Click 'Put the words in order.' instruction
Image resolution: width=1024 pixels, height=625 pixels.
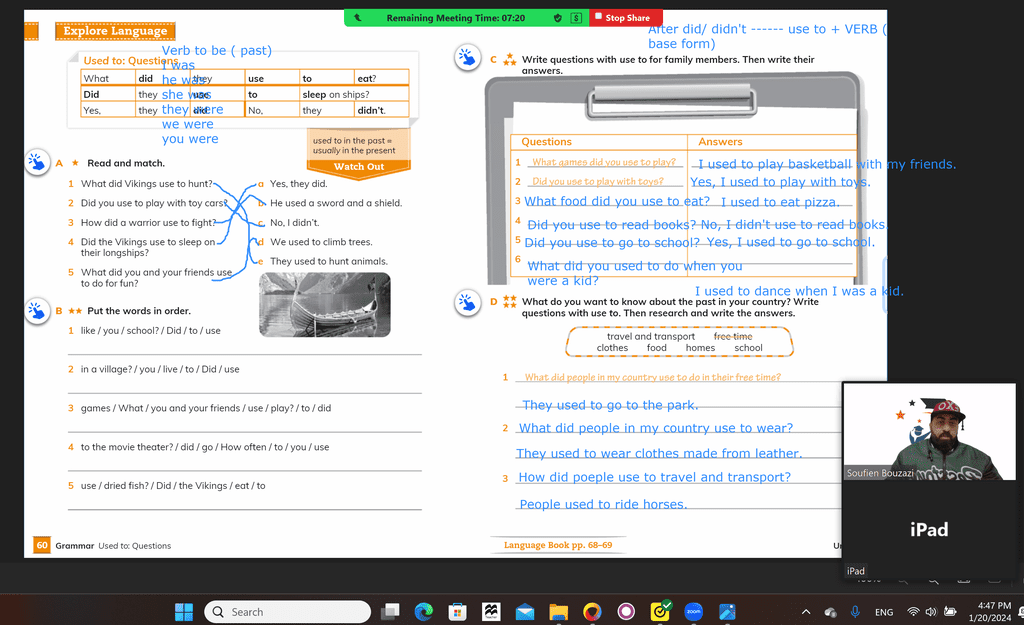138,311
